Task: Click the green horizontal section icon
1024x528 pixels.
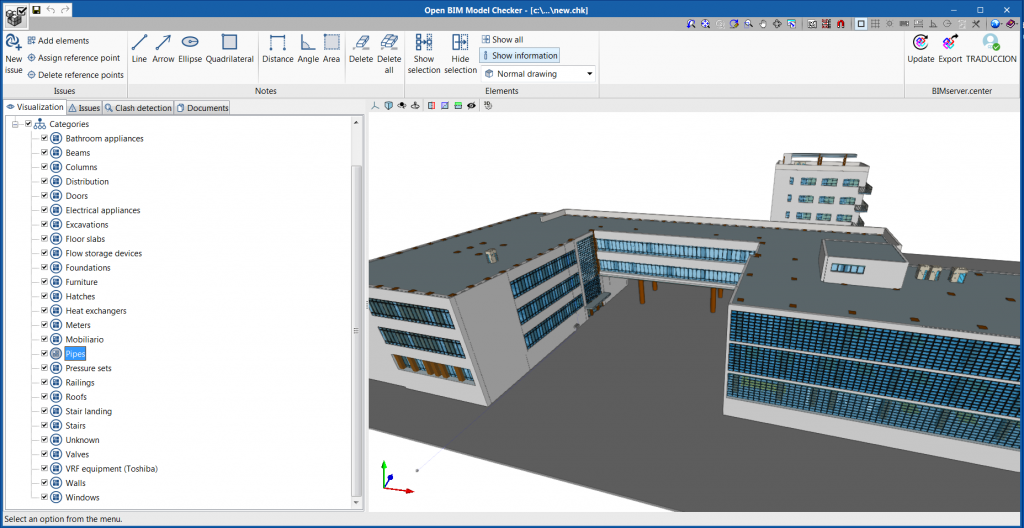Action: (x=458, y=106)
